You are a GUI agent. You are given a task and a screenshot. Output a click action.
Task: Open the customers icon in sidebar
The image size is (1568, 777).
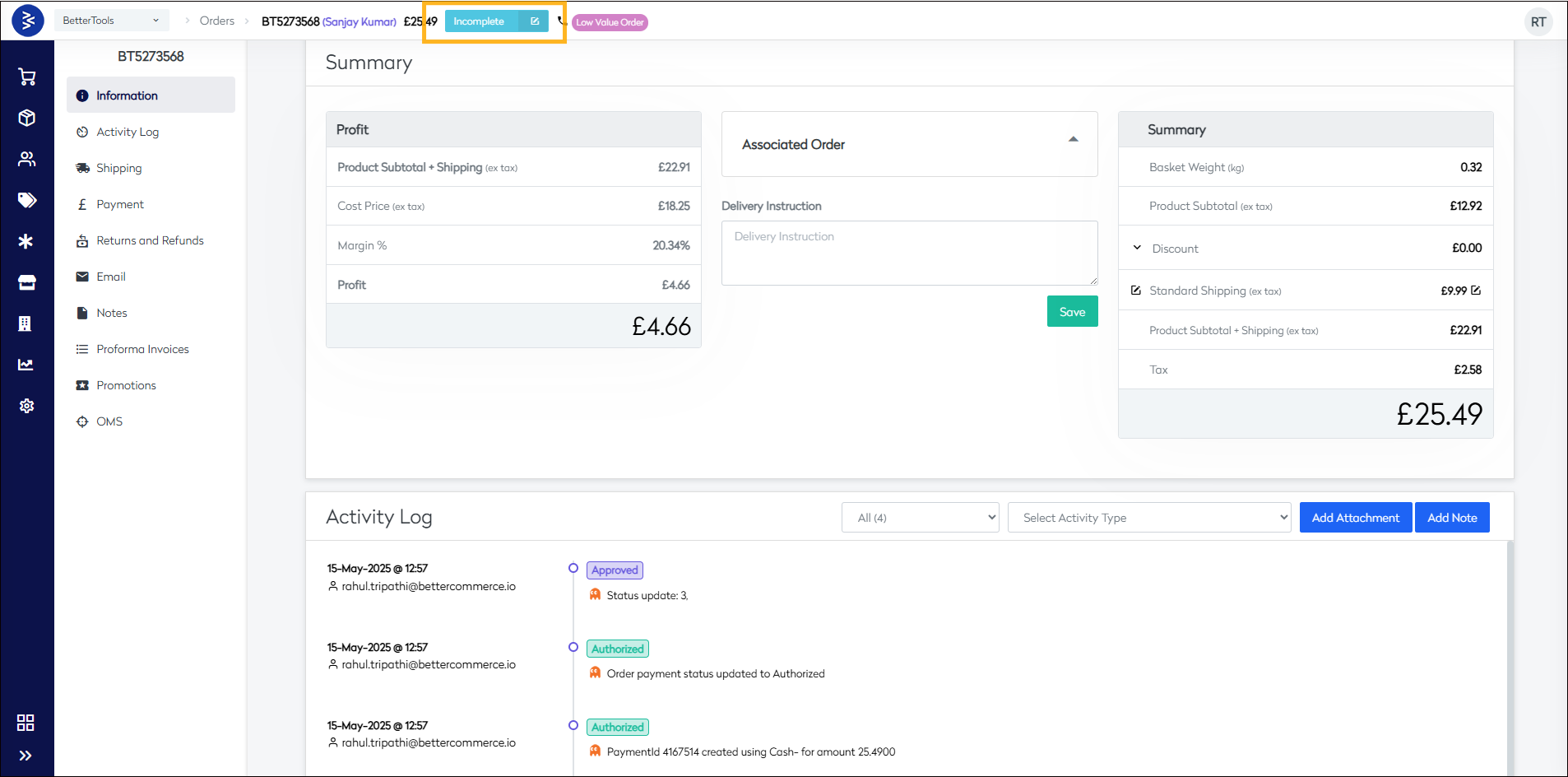pyautogui.click(x=26, y=159)
